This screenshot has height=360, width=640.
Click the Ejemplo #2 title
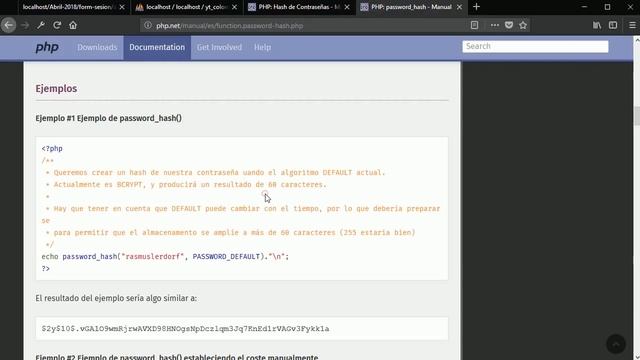177,357
